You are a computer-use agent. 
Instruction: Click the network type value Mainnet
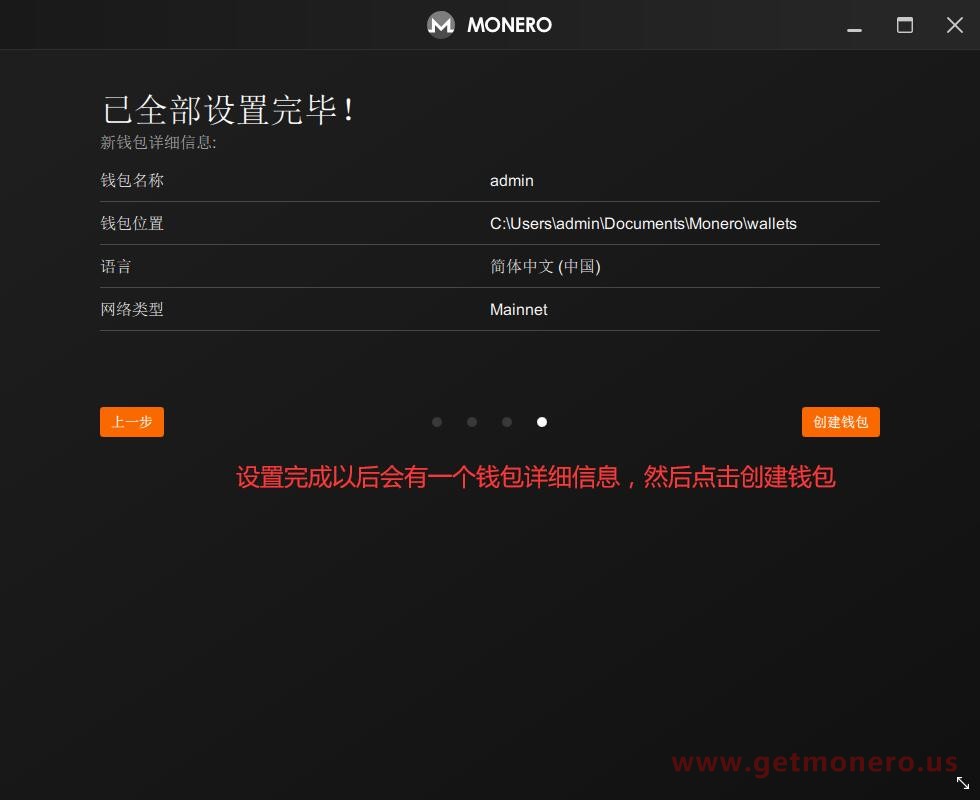[518, 309]
